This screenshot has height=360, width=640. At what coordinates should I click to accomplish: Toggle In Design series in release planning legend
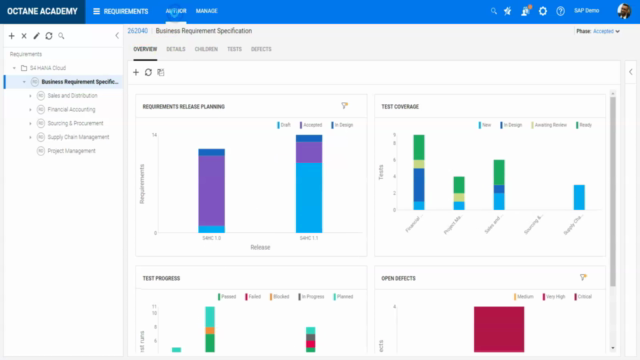click(342, 125)
